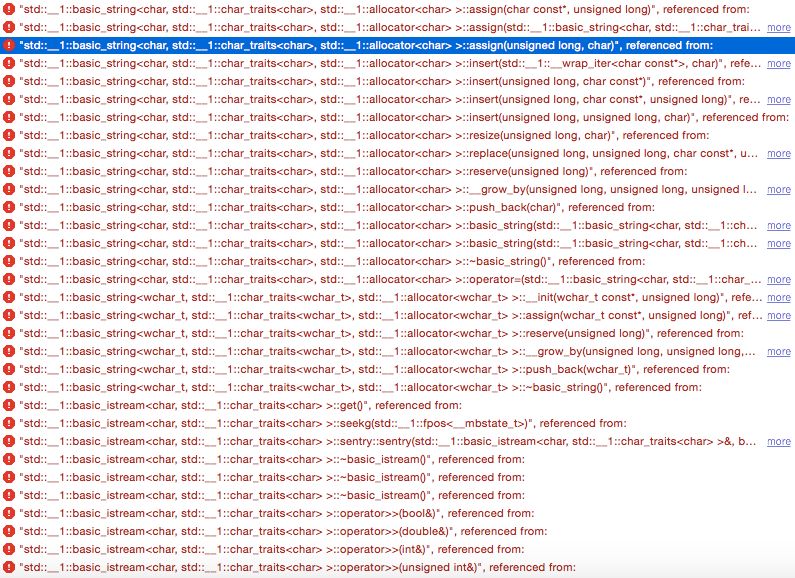Select the assign(char const*, unsigned long) error text

tap(384, 9)
